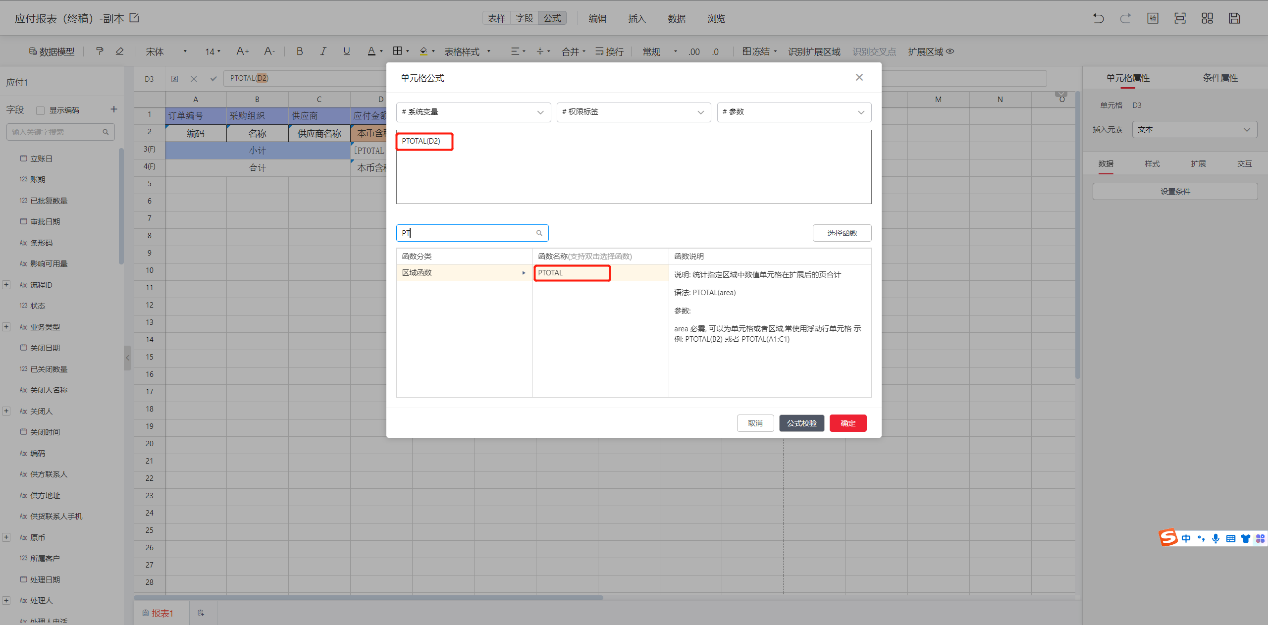1268x625 pixels.
Task: Open the 冻结 freeze dropdown
Action: click(x=761, y=51)
